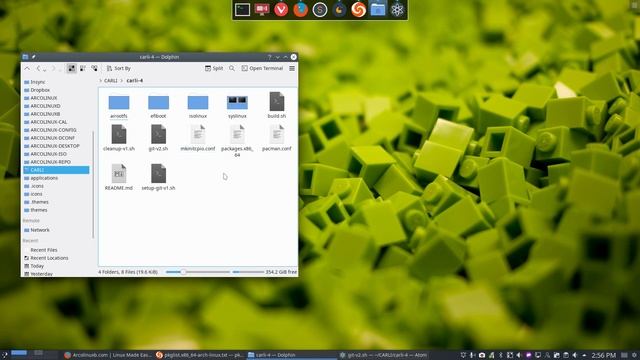Viewport: 640px width, 360px height.
Task: Click the clock showing 2:56 PM
Action: pos(604,356)
